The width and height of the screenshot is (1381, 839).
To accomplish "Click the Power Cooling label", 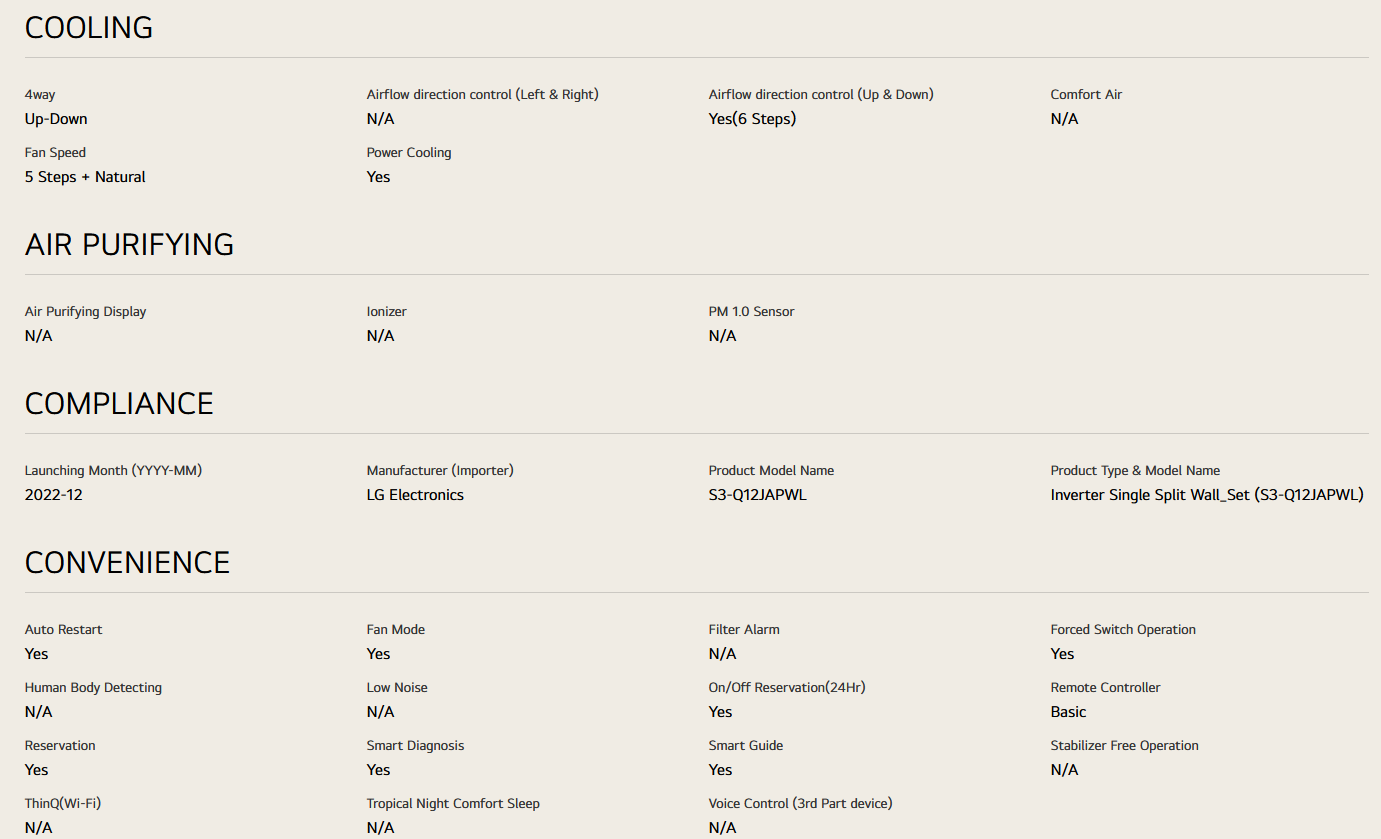I will click(x=409, y=153).
